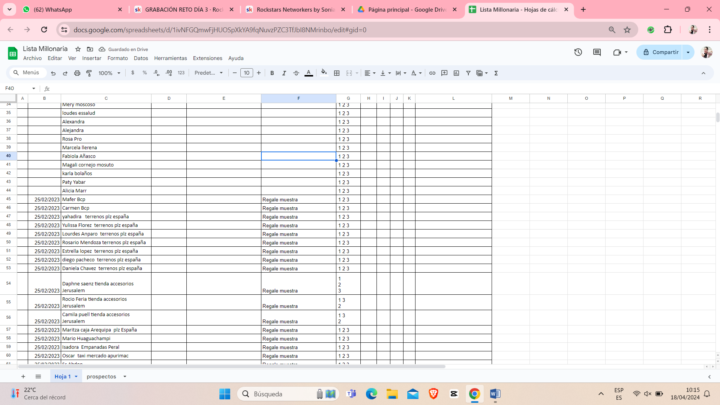Open the fill color picker
Screen dimensions: 720x405
(x=324, y=73)
